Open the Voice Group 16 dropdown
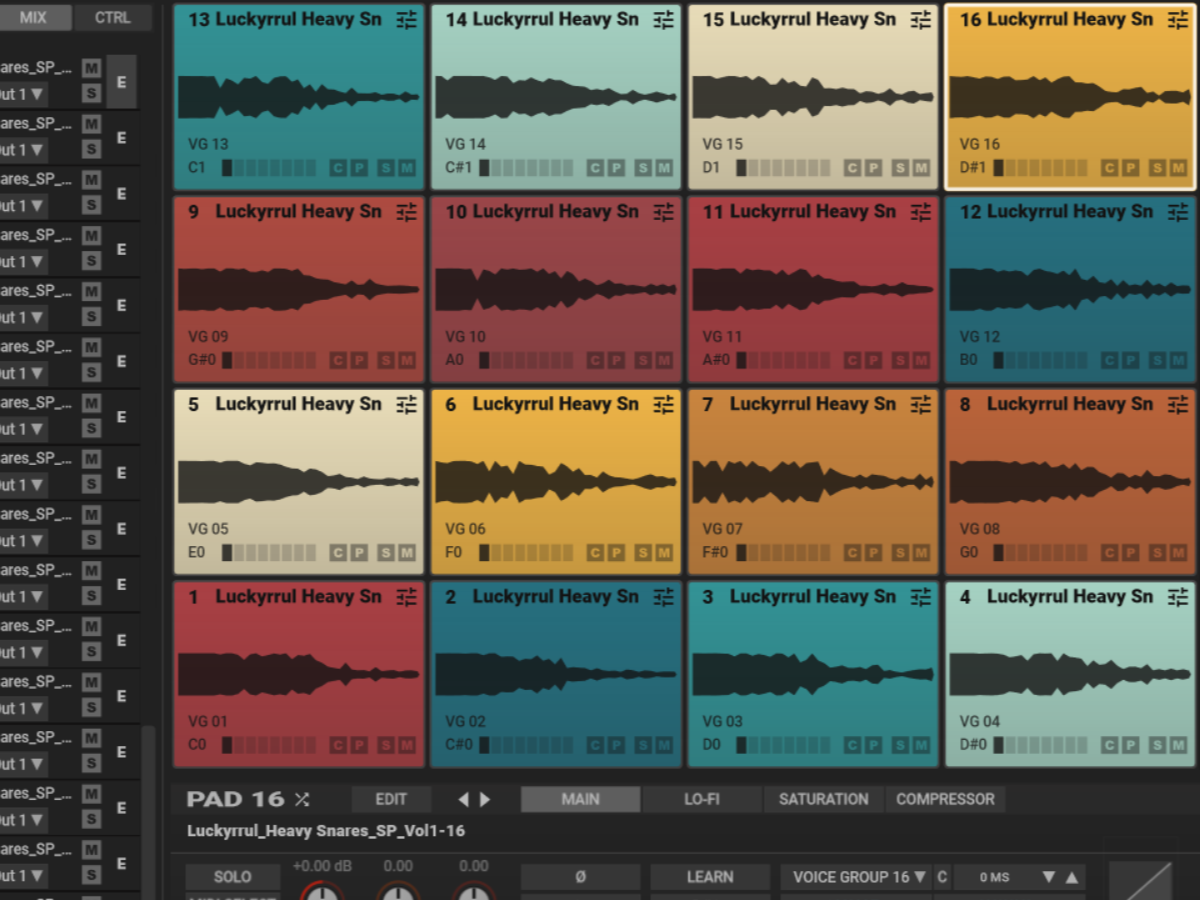 pyautogui.click(x=856, y=877)
